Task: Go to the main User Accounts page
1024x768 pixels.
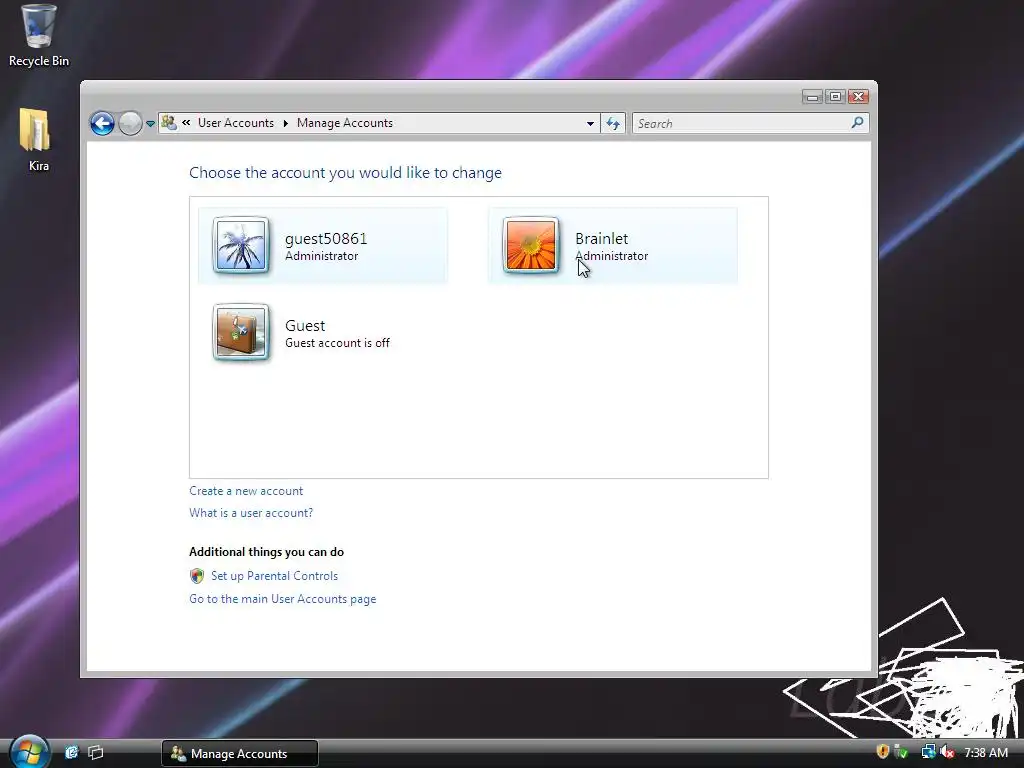Action: tap(283, 599)
